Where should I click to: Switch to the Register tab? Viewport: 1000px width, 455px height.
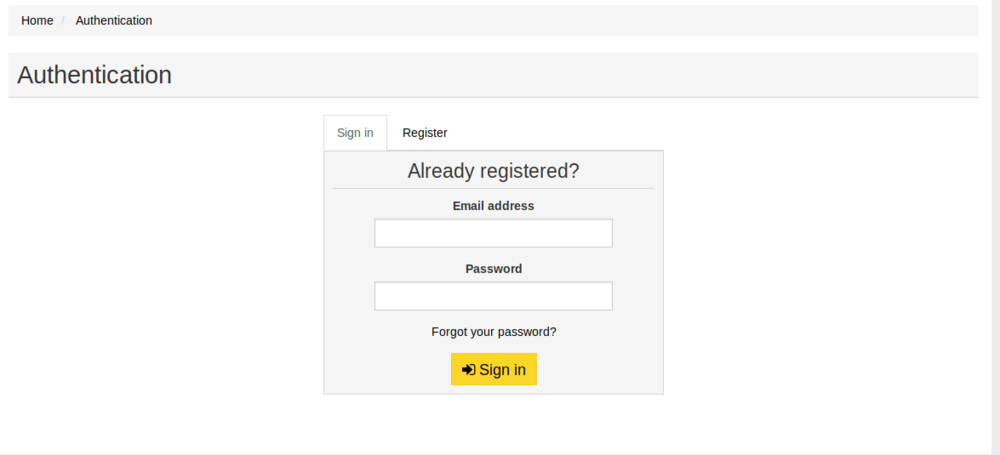coord(424,133)
